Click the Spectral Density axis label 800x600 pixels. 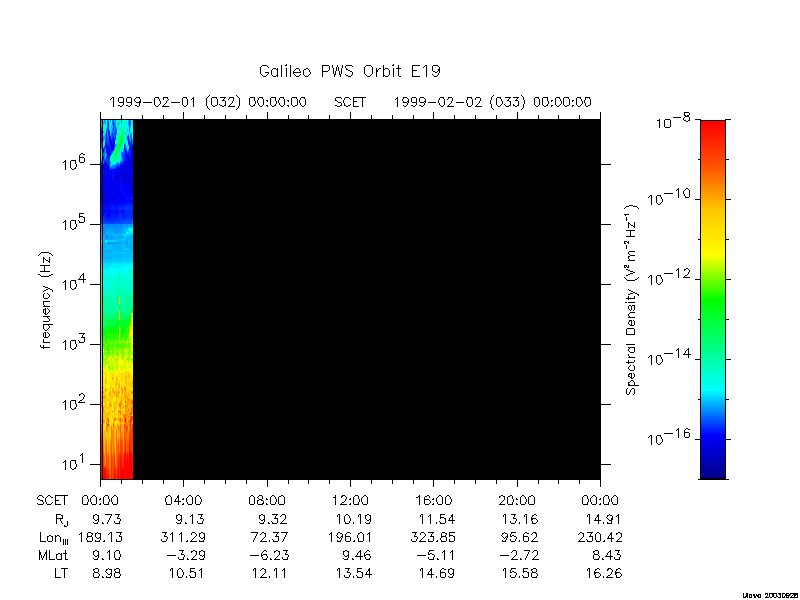632,300
